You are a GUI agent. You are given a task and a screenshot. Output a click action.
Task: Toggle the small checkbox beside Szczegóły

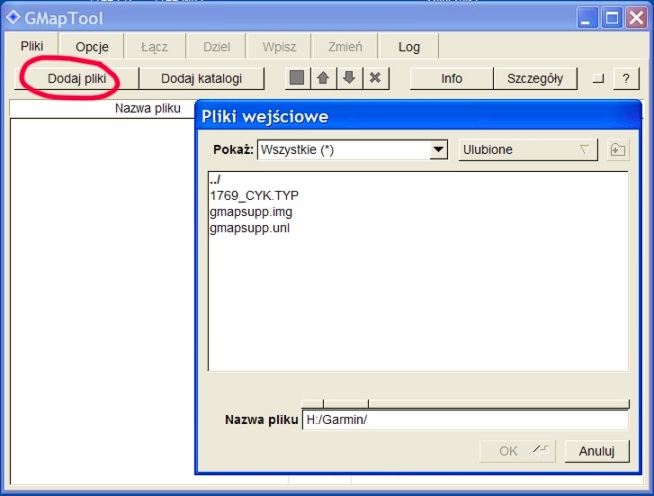coord(598,78)
